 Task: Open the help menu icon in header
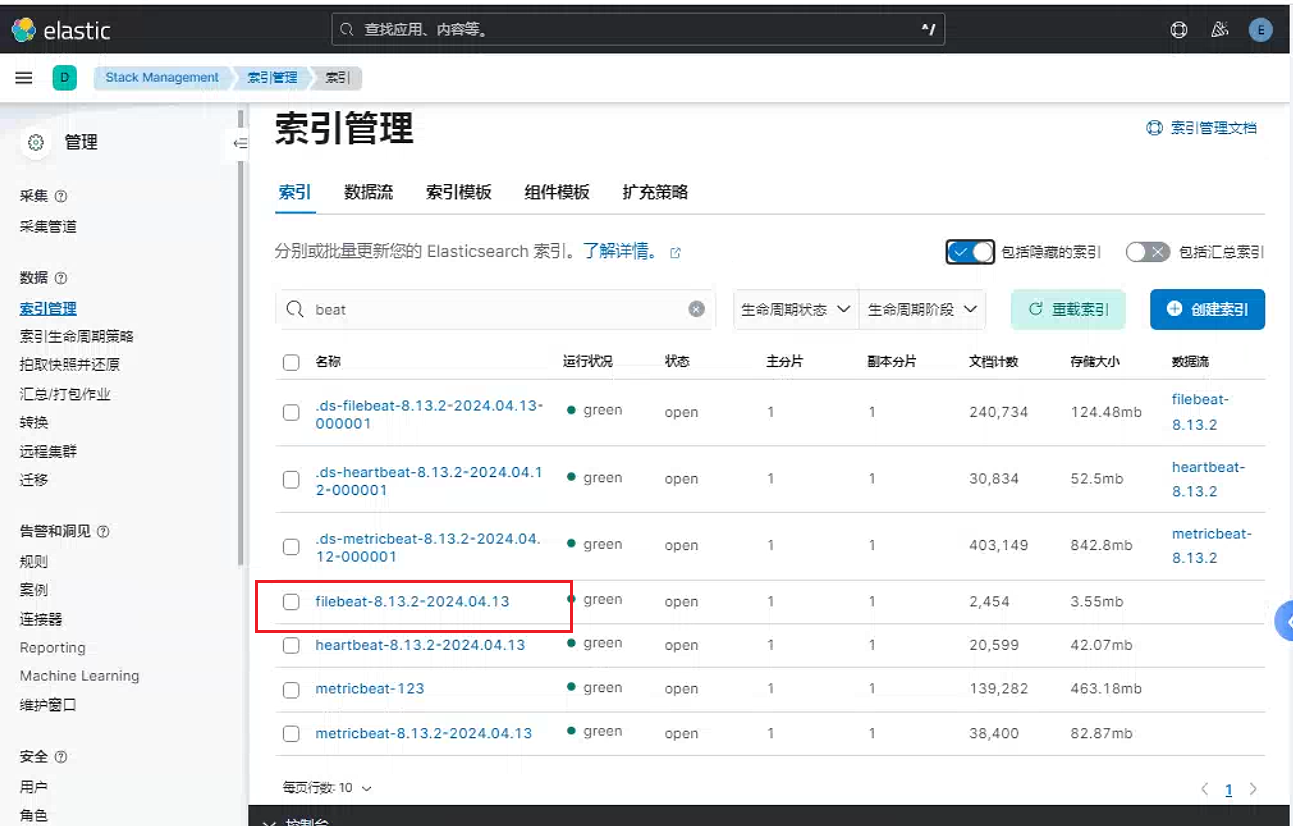(x=1179, y=30)
